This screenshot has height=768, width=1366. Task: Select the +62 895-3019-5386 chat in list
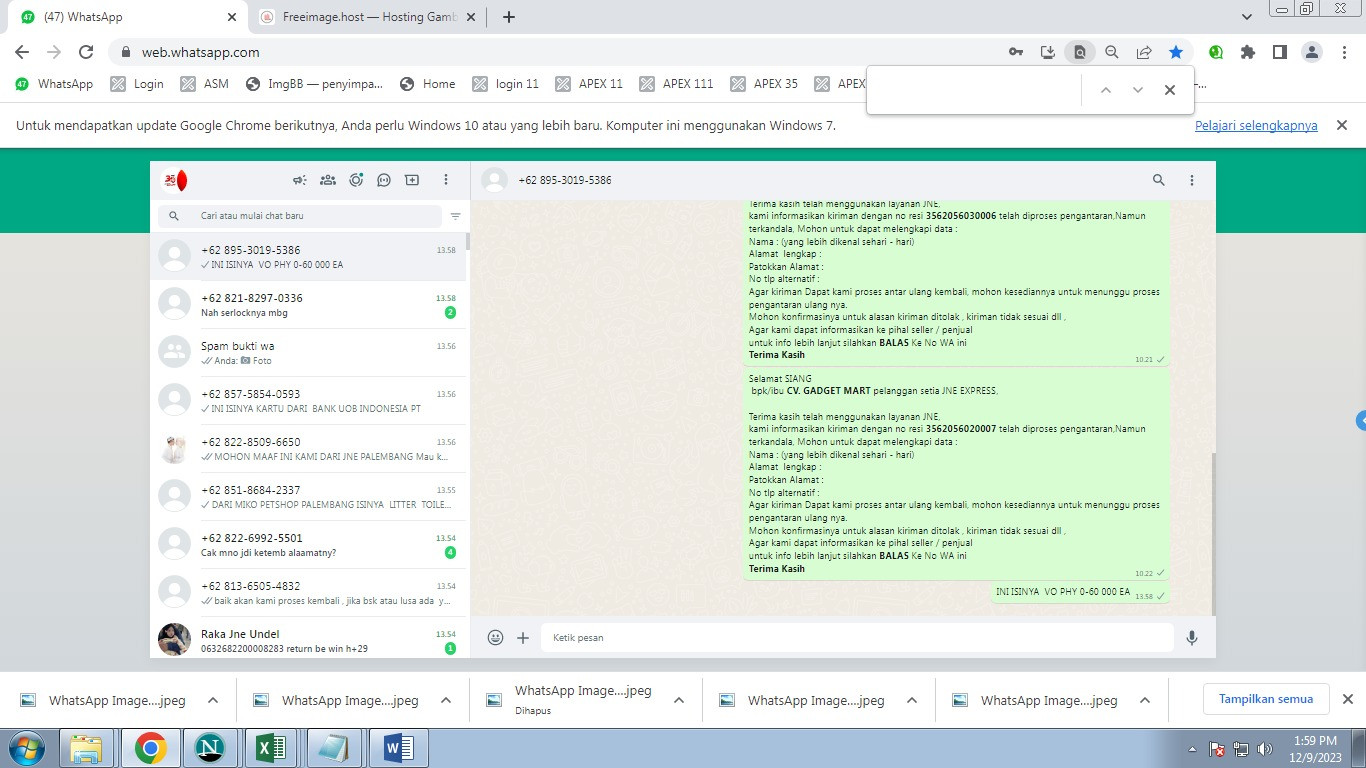pyautogui.click(x=308, y=257)
